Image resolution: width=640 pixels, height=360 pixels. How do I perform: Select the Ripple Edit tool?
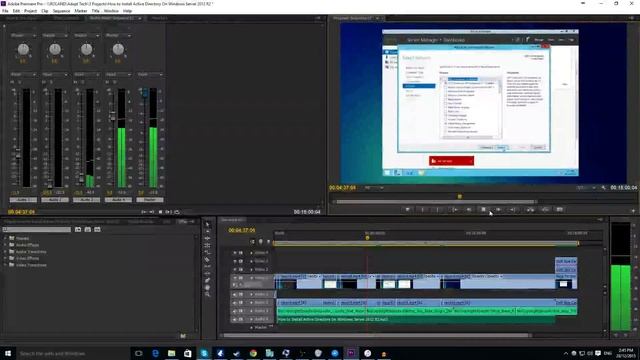207,238
